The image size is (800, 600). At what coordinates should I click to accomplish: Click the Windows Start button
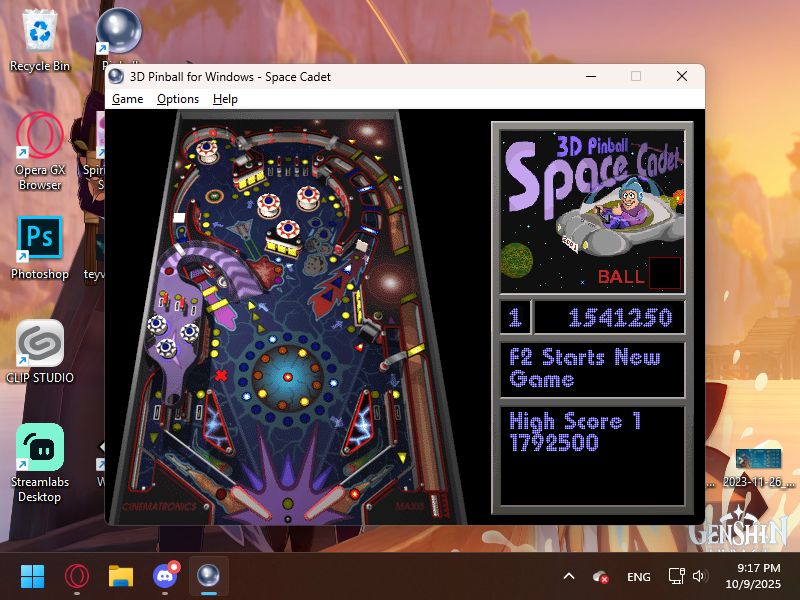point(33,577)
